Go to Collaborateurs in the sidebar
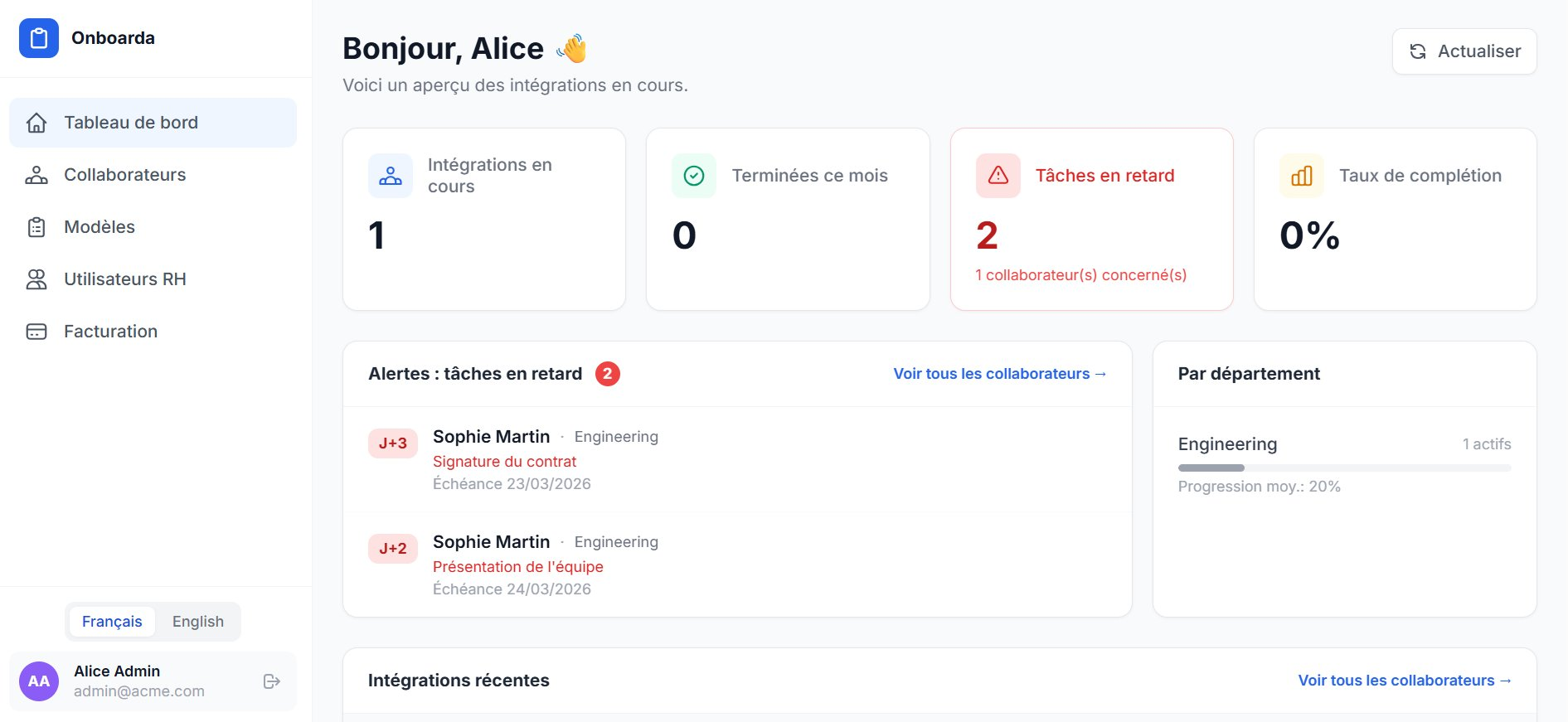This screenshot has height=722, width=1568. point(153,175)
